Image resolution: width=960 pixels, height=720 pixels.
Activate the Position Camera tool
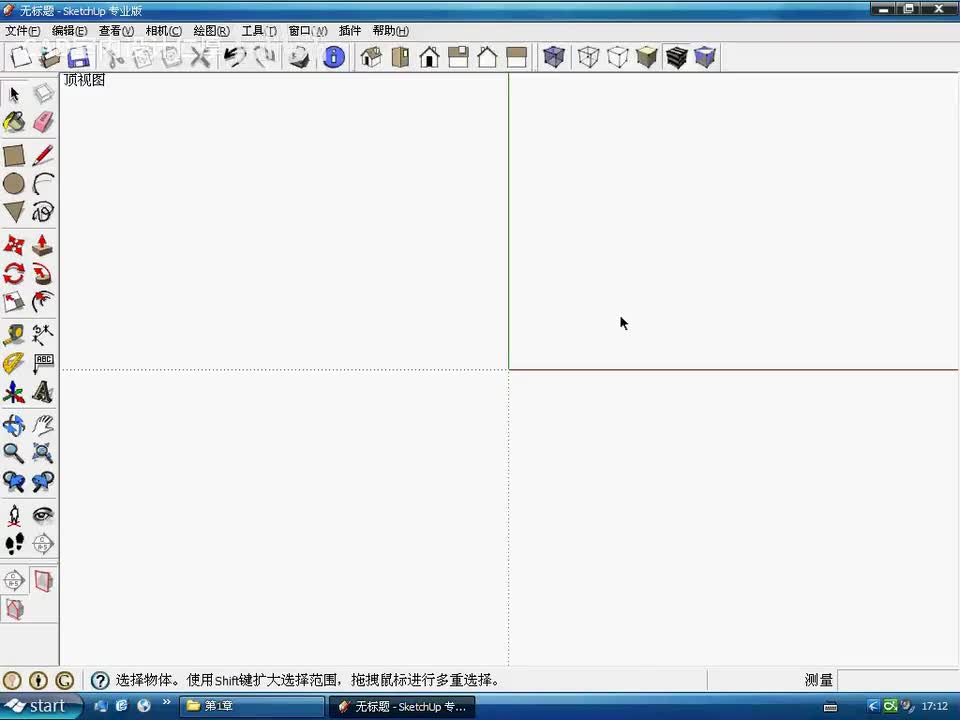pos(14,516)
